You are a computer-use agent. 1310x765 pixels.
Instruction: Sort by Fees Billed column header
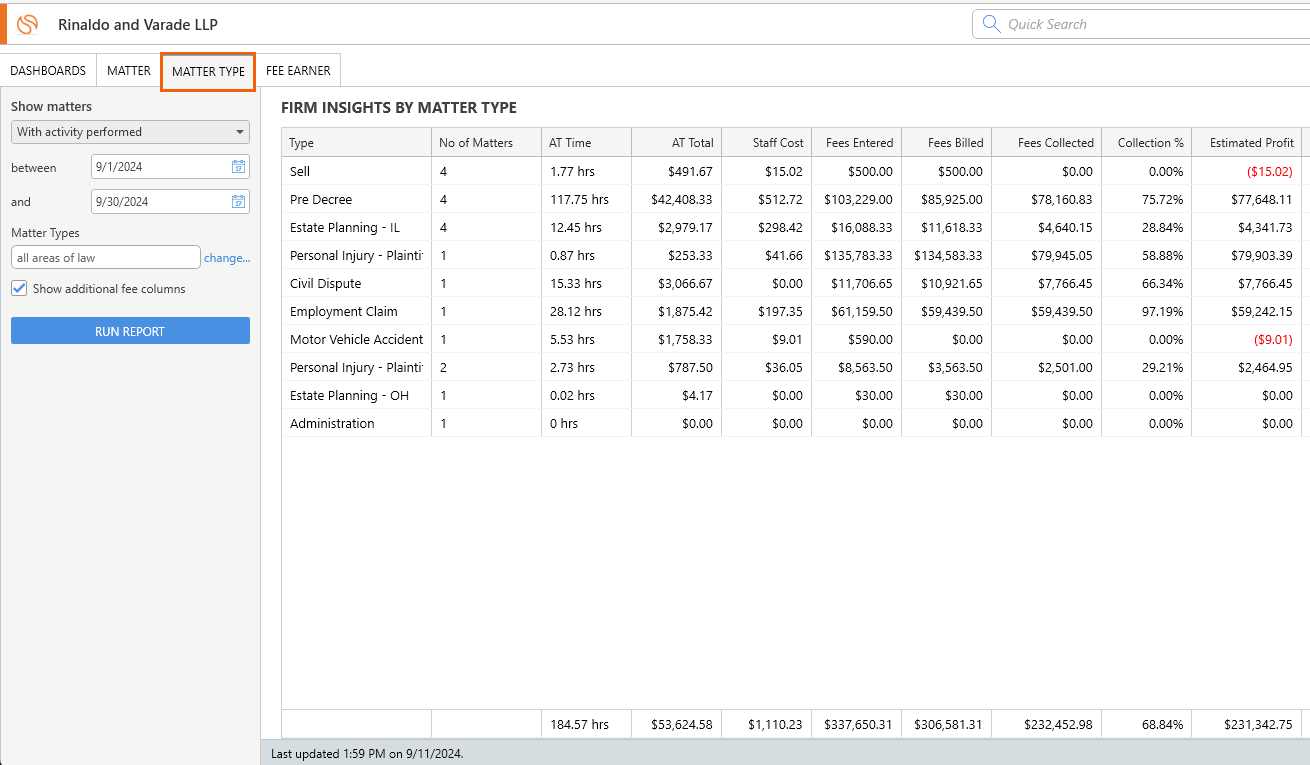946,143
